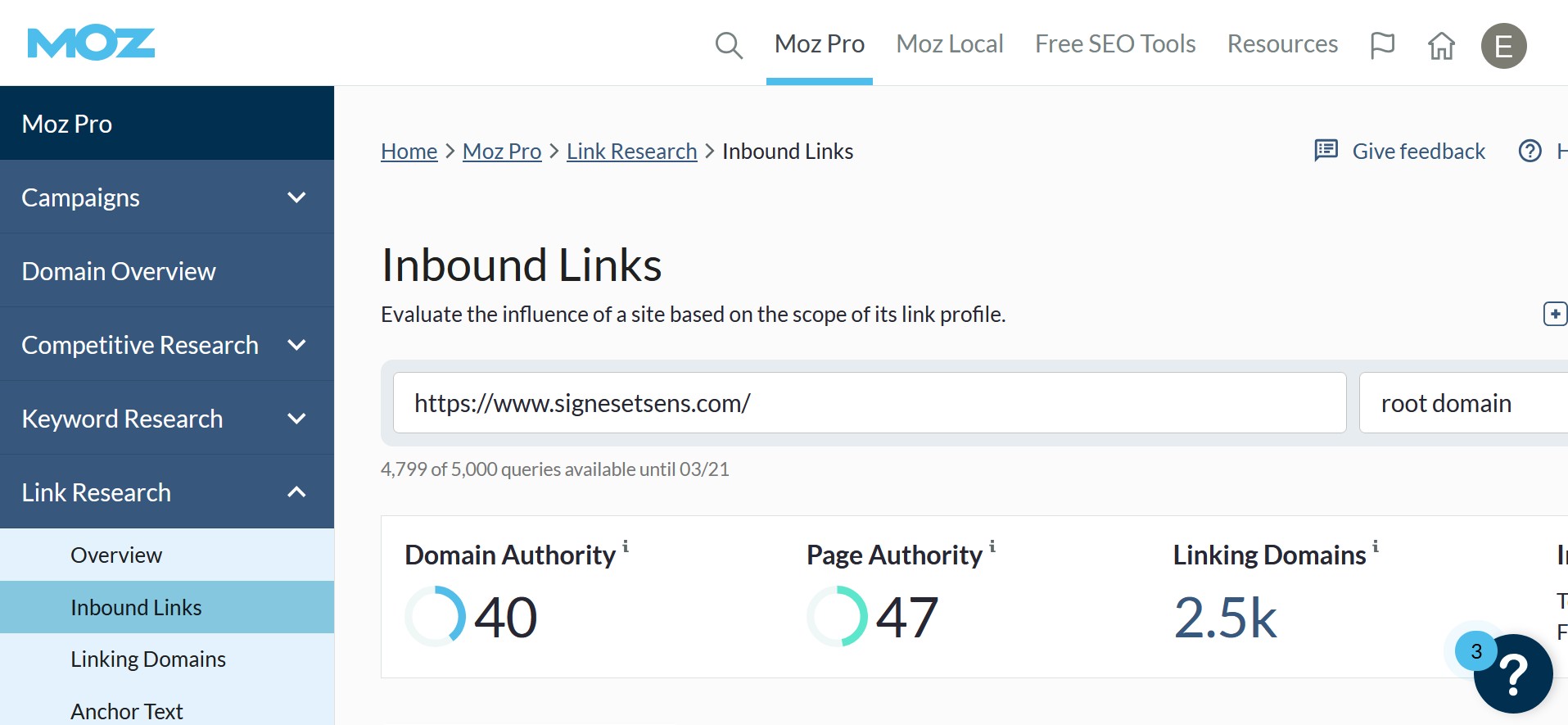The width and height of the screenshot is (1568, 725).
Task: Click the Link Research breadcrumb link
Action: (x=632, y=152)
